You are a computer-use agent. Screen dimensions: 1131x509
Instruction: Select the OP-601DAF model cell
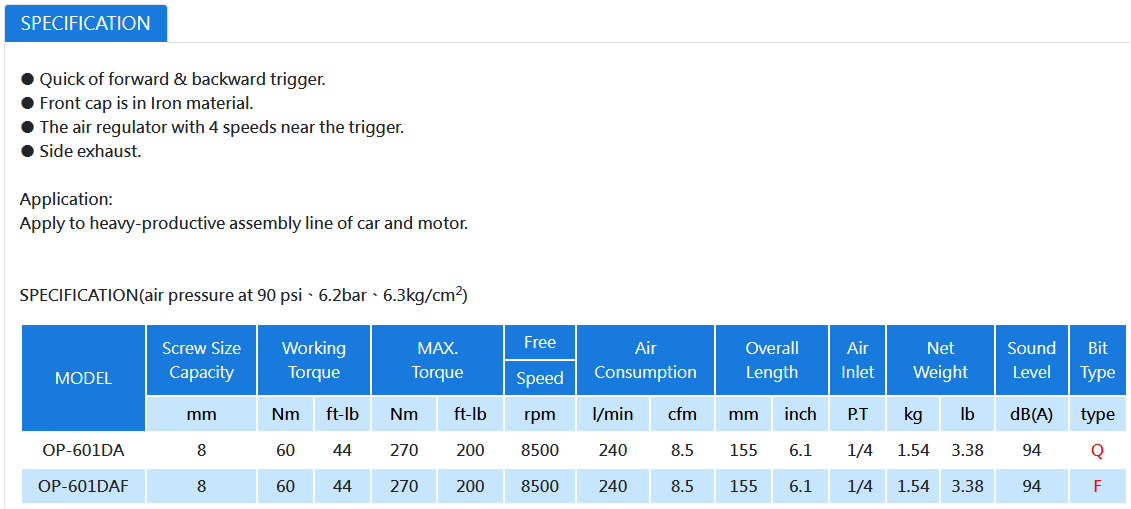[x=84, y=487]
